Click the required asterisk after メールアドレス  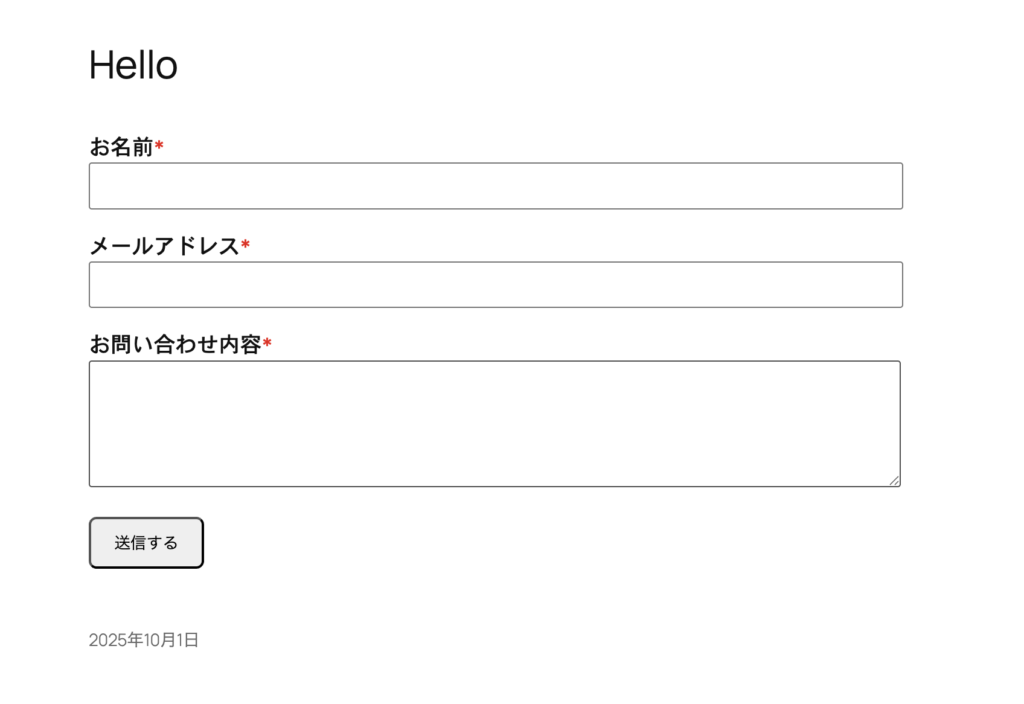[x=246, y=246]
